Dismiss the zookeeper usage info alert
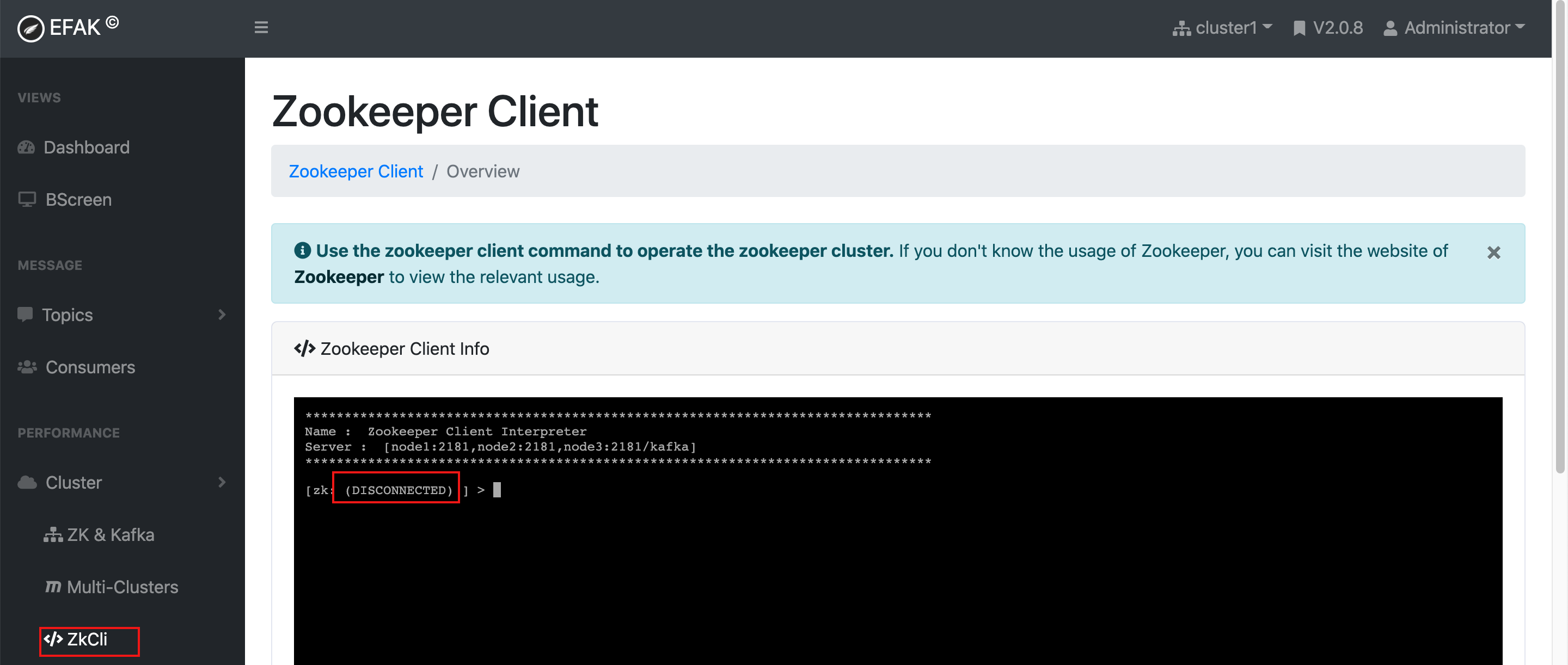 pyautogui.click(x=1493, y=253)
